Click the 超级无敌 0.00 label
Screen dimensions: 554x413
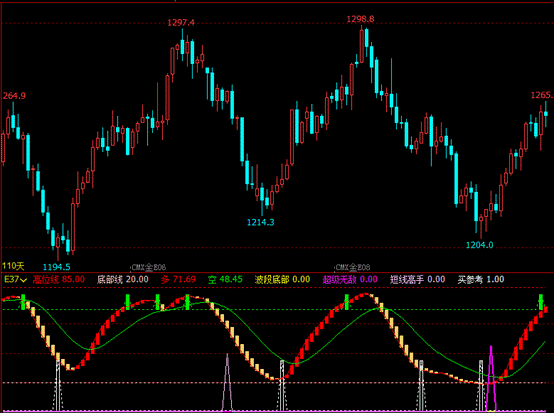tap(350, 279)
